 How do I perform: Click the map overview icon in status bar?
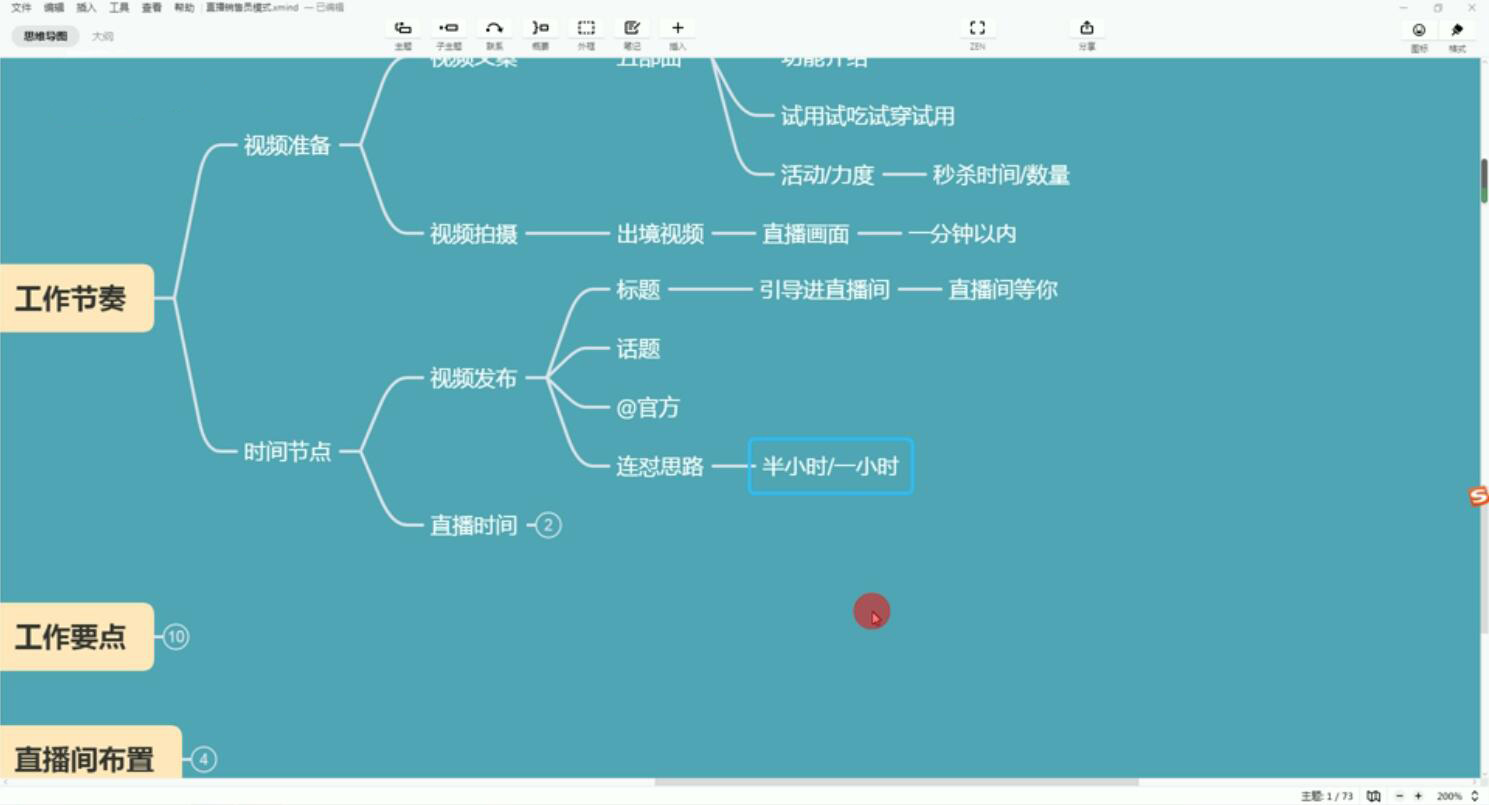click(x=1374, y=796)
